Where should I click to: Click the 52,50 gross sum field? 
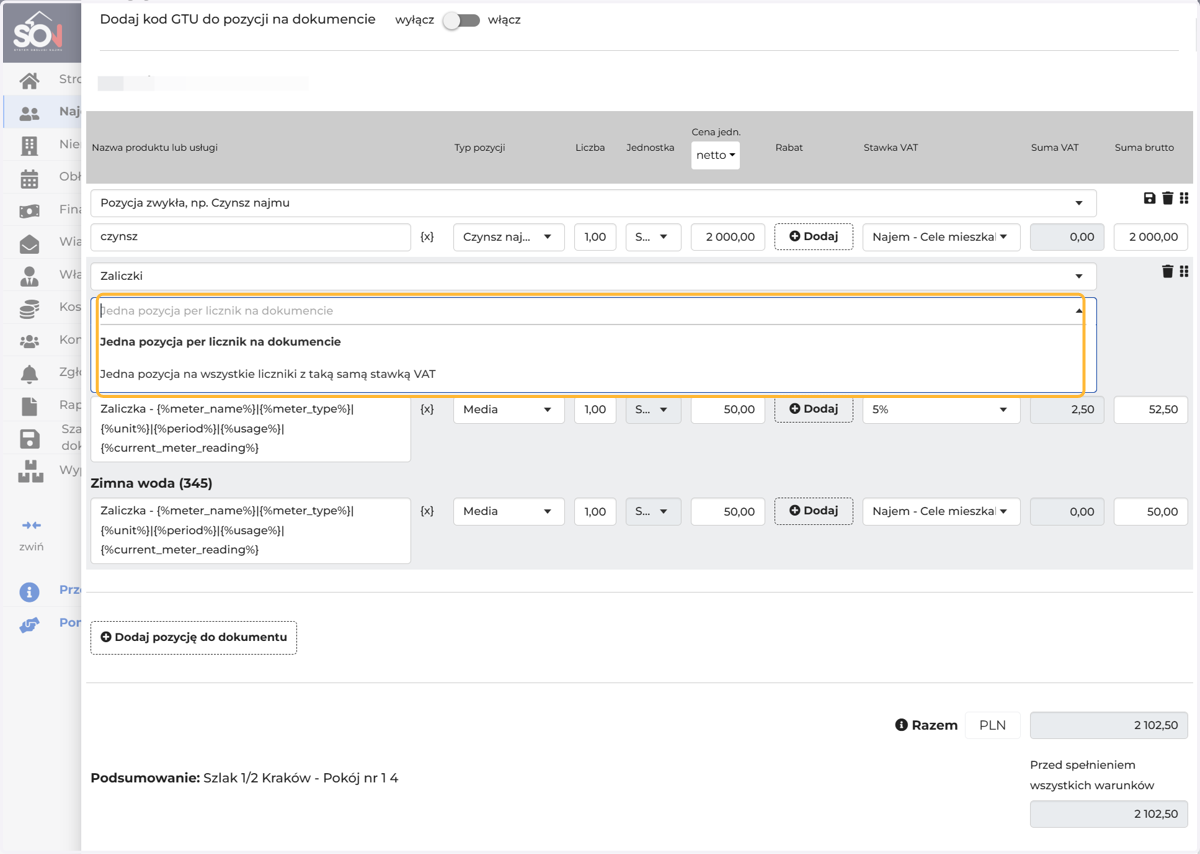(x=1151, y=409)
